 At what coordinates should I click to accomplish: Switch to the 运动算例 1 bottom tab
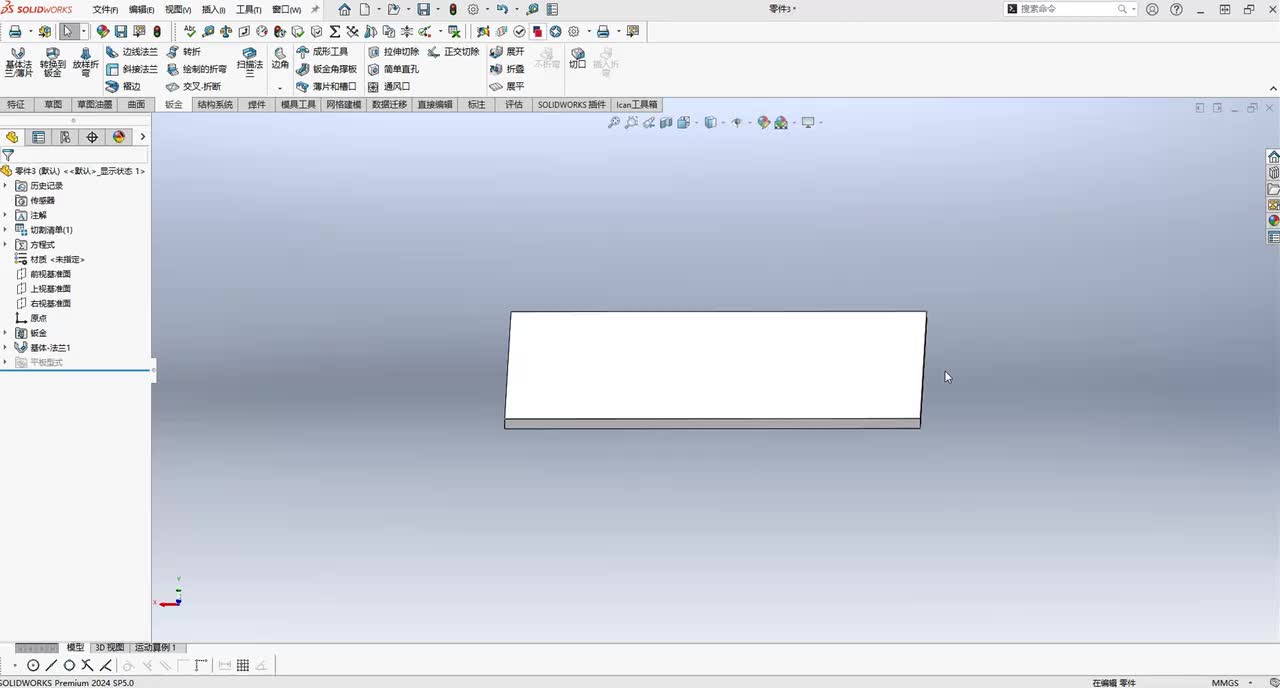tap(155, 648)
